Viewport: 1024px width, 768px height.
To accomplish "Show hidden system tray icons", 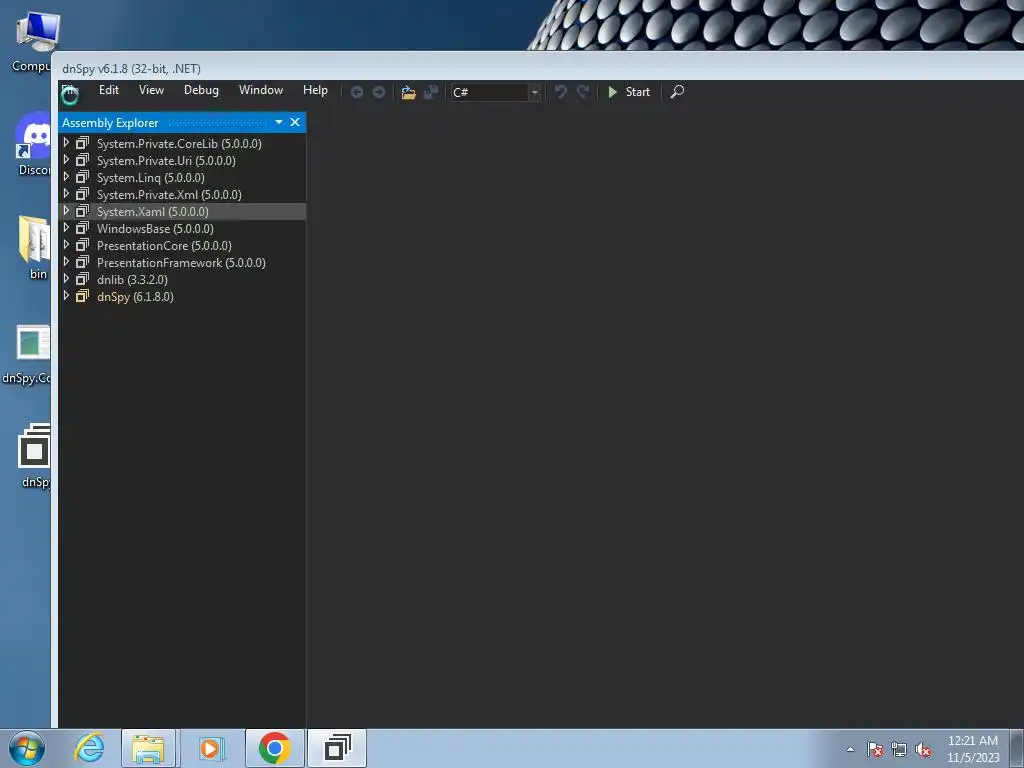I will pos(850,750).
